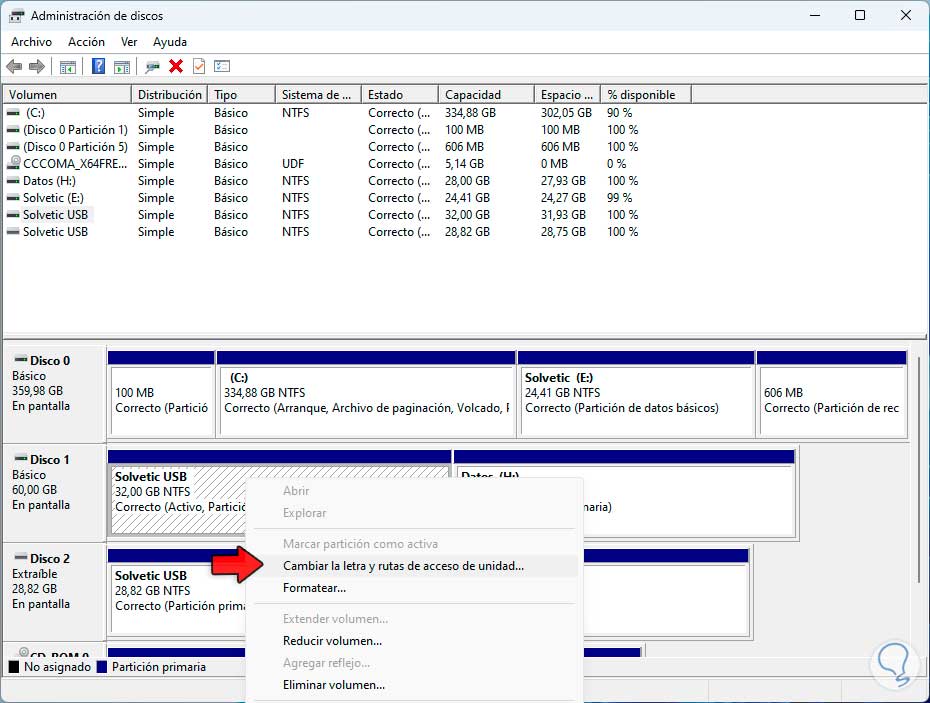Click the Back arrow toolbar icon

(14, 66)
